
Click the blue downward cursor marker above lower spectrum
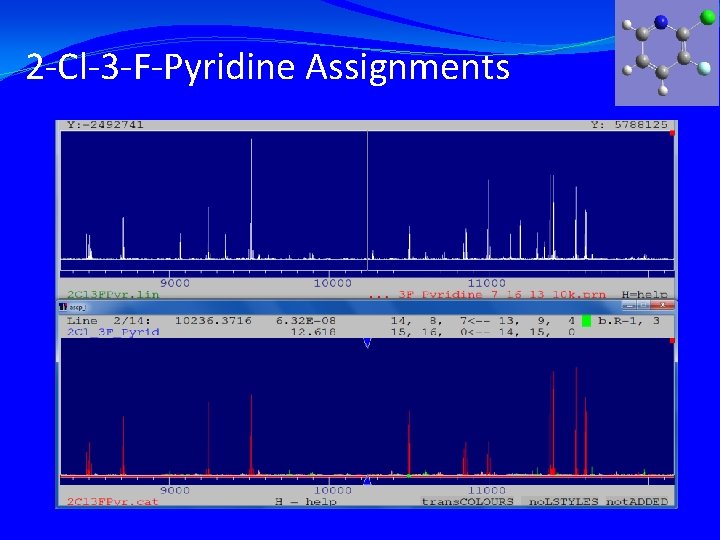pyautogui.click(x=367, y=343)
